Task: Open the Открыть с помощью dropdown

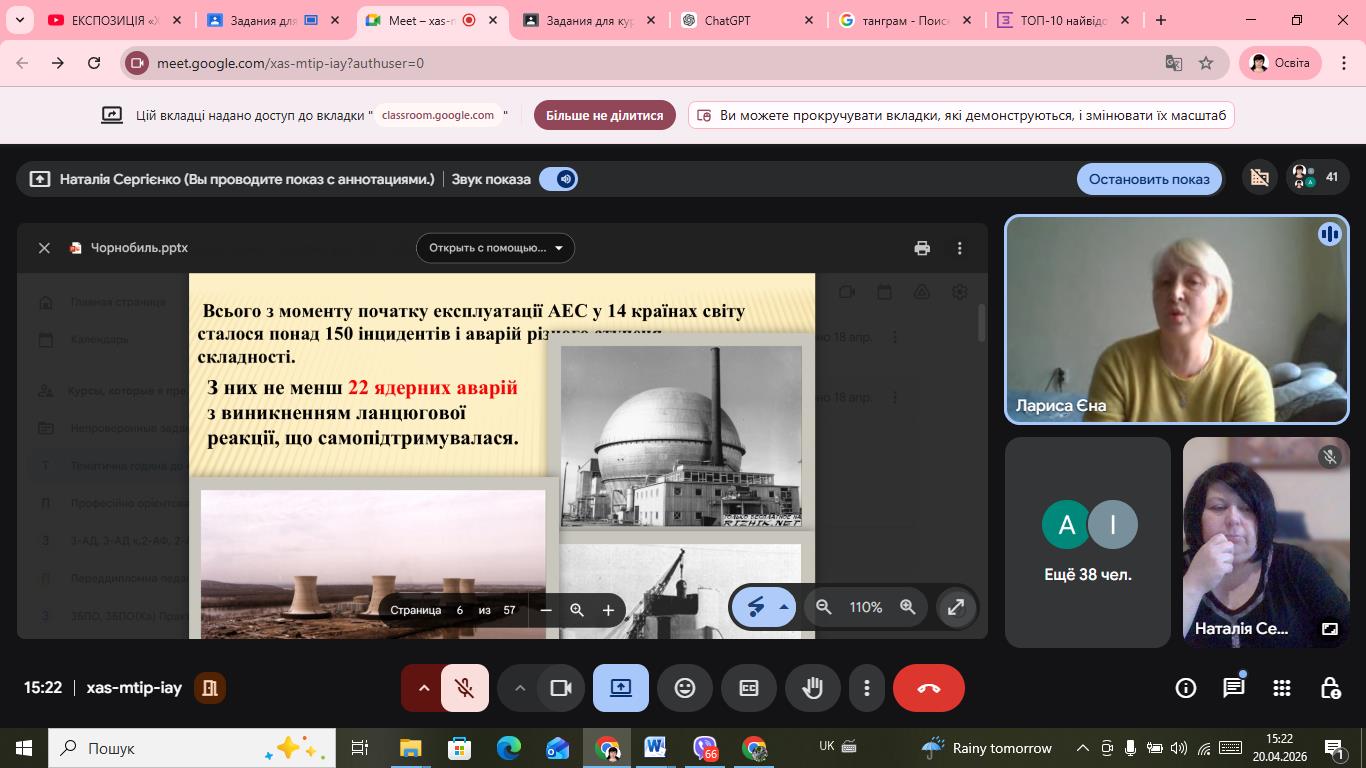Action: [495, 248]
